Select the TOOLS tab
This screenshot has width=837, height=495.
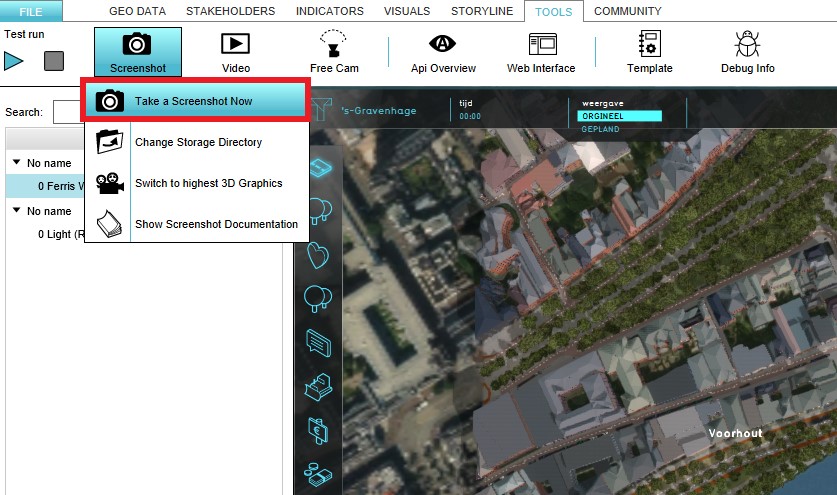(x=554, y=12)
